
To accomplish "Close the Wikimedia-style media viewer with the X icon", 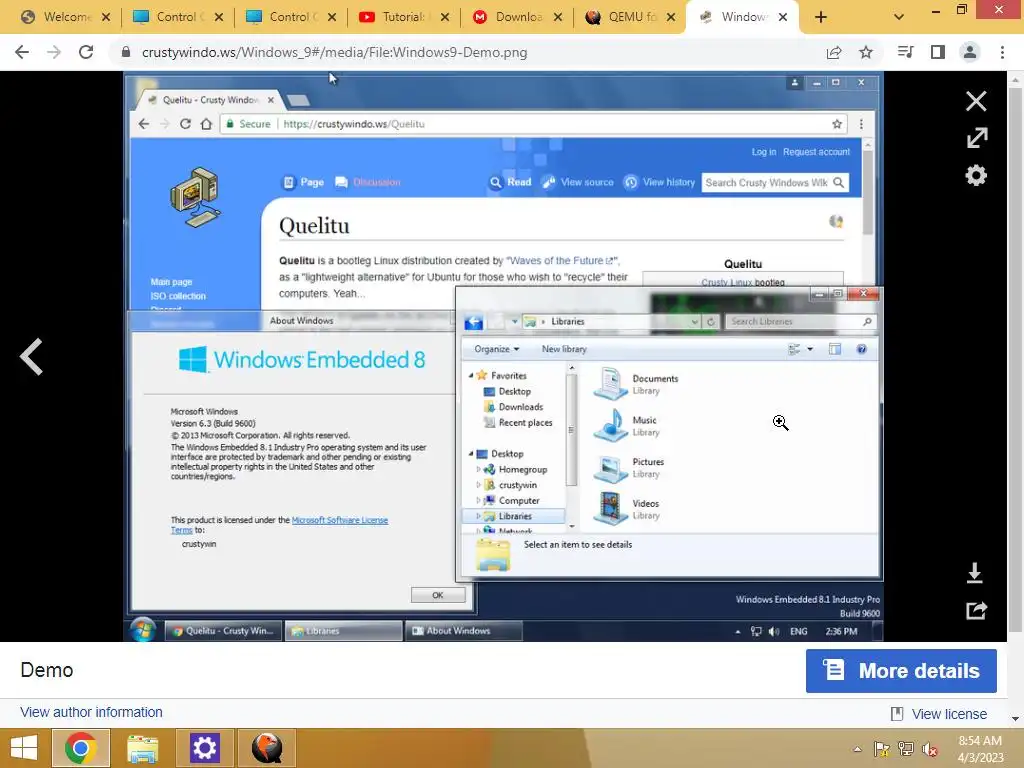I will pyautogui.click(x=976, y=101).
